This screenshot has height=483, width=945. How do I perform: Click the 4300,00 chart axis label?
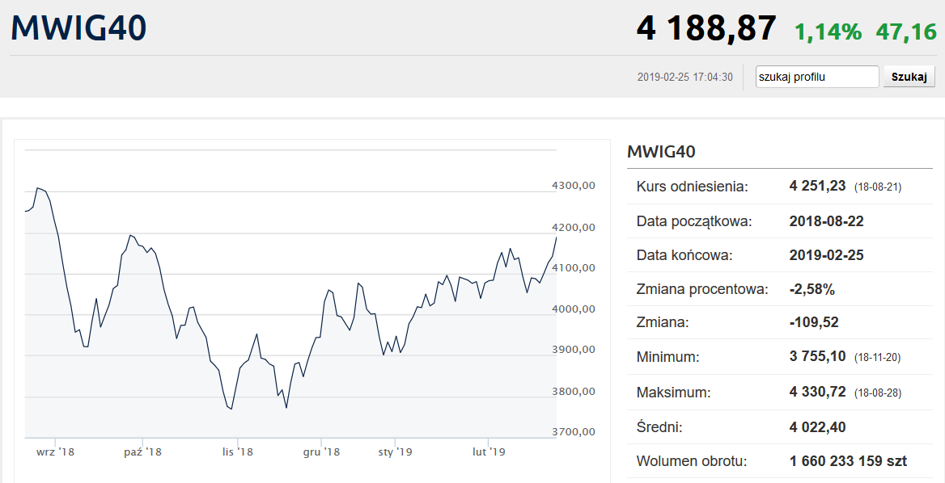point(573,186)
